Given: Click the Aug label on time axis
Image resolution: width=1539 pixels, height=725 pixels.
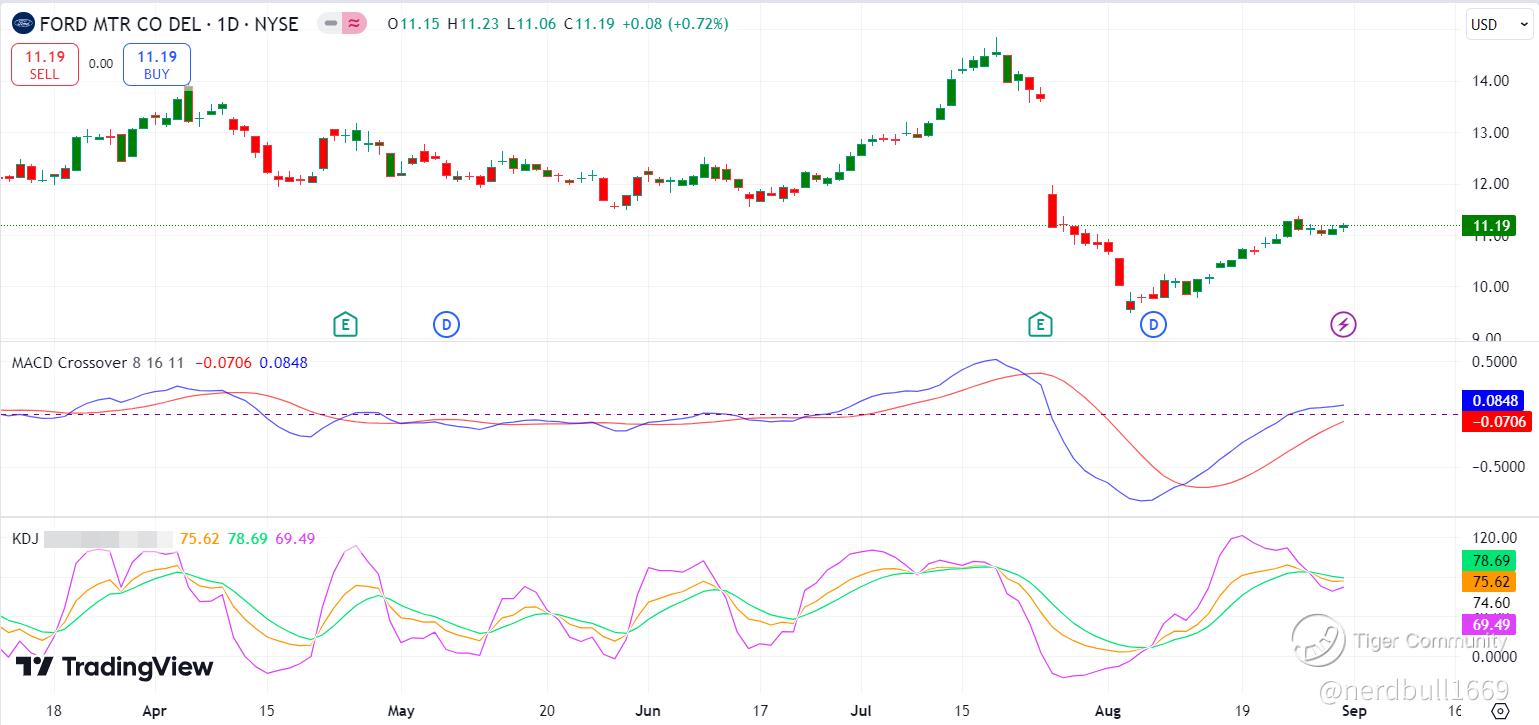Looking at the screenshot, I should tap(1108, 711).
